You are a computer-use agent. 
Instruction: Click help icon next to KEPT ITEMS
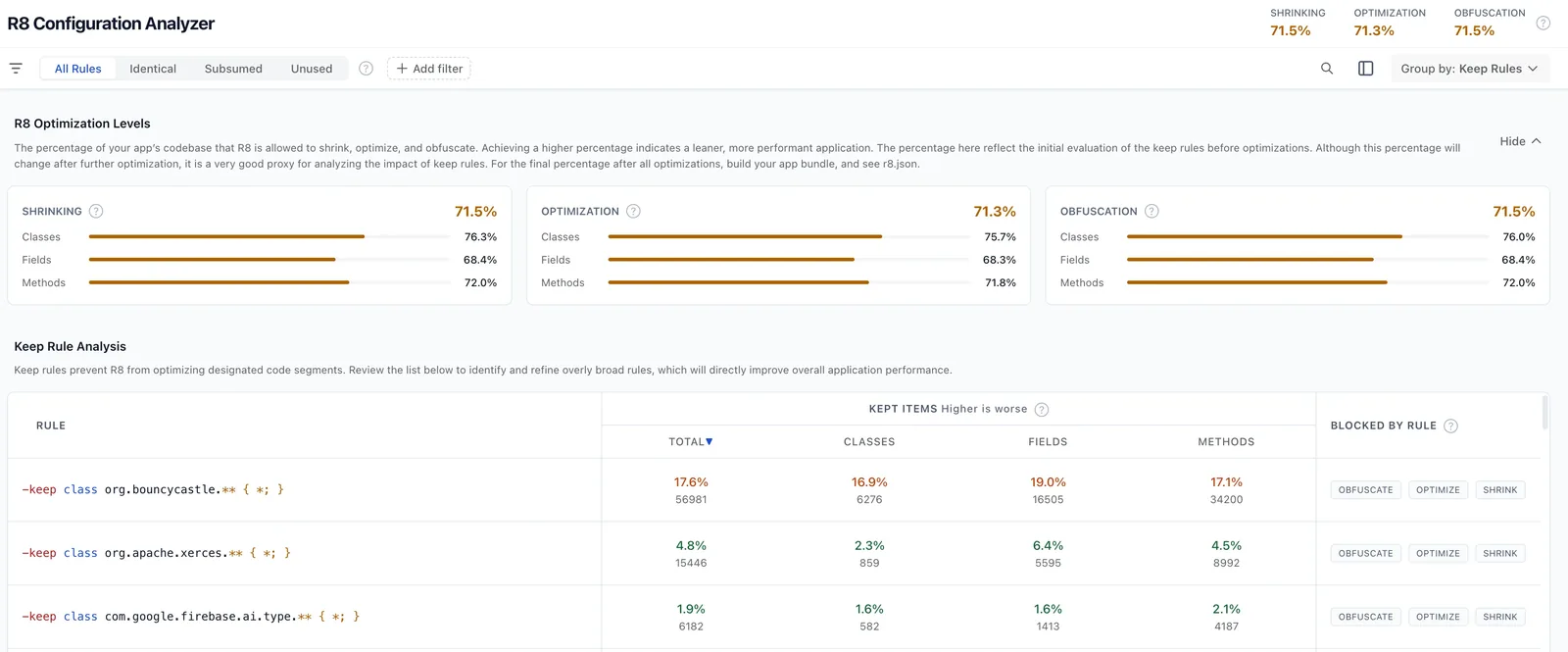(1042, 410)
